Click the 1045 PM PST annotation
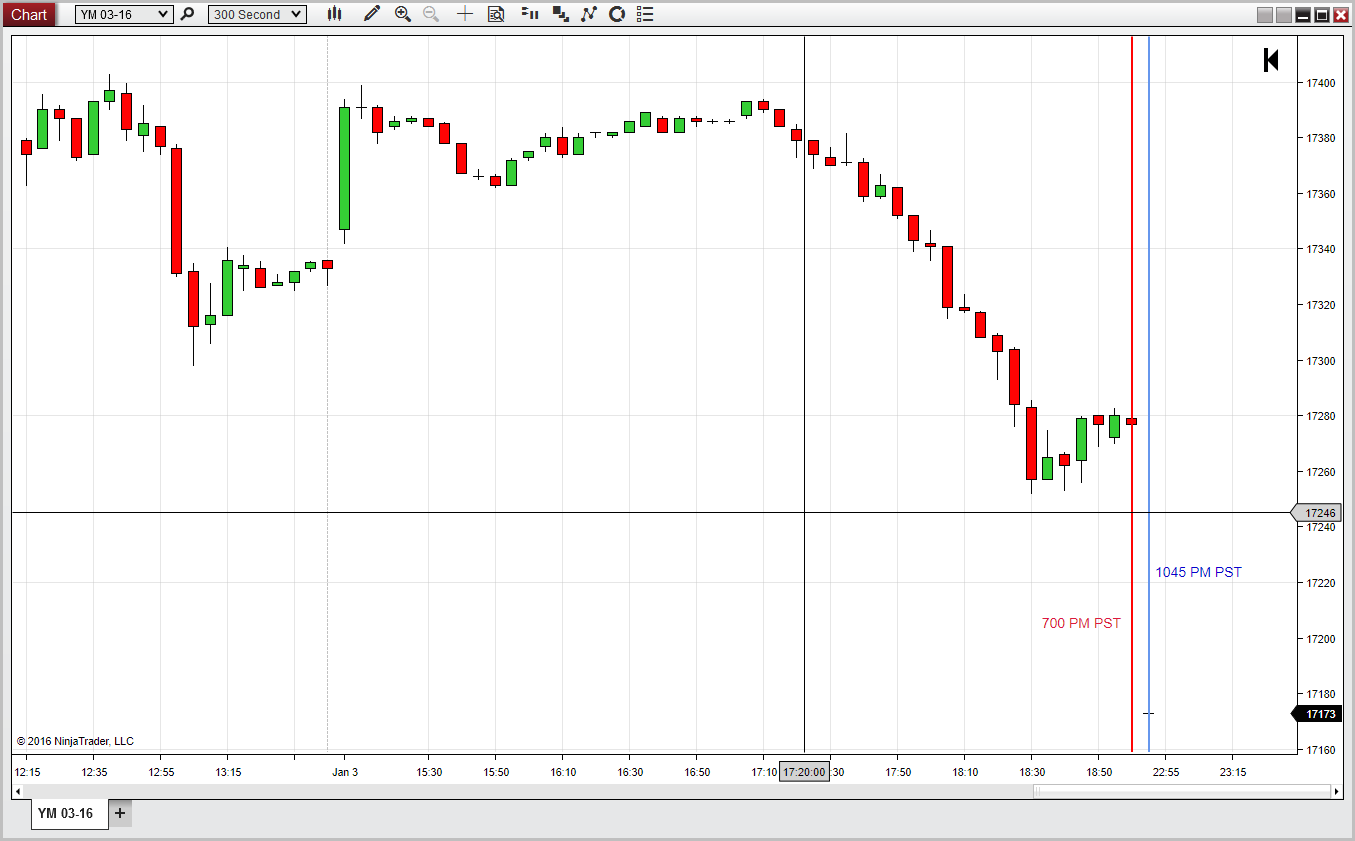Image resolution: width=1355 pixels, height=841 pixels. click(x=1199, y=572)
